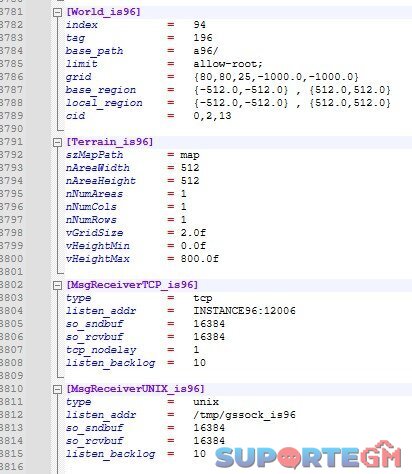This screenshot has width=412, height=474.
Task: Click the nAreaWidth value 512
Action: [x=190, y=168]
